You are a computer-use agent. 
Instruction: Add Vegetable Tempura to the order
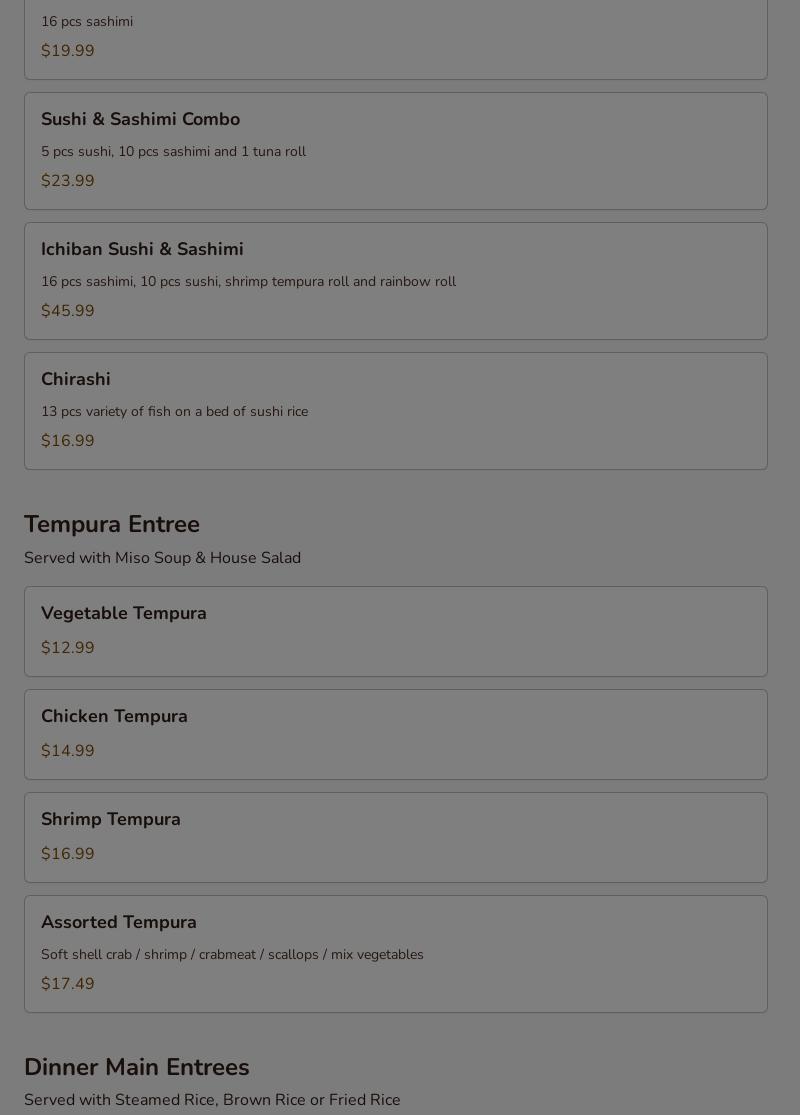click(x=124, y=614)
